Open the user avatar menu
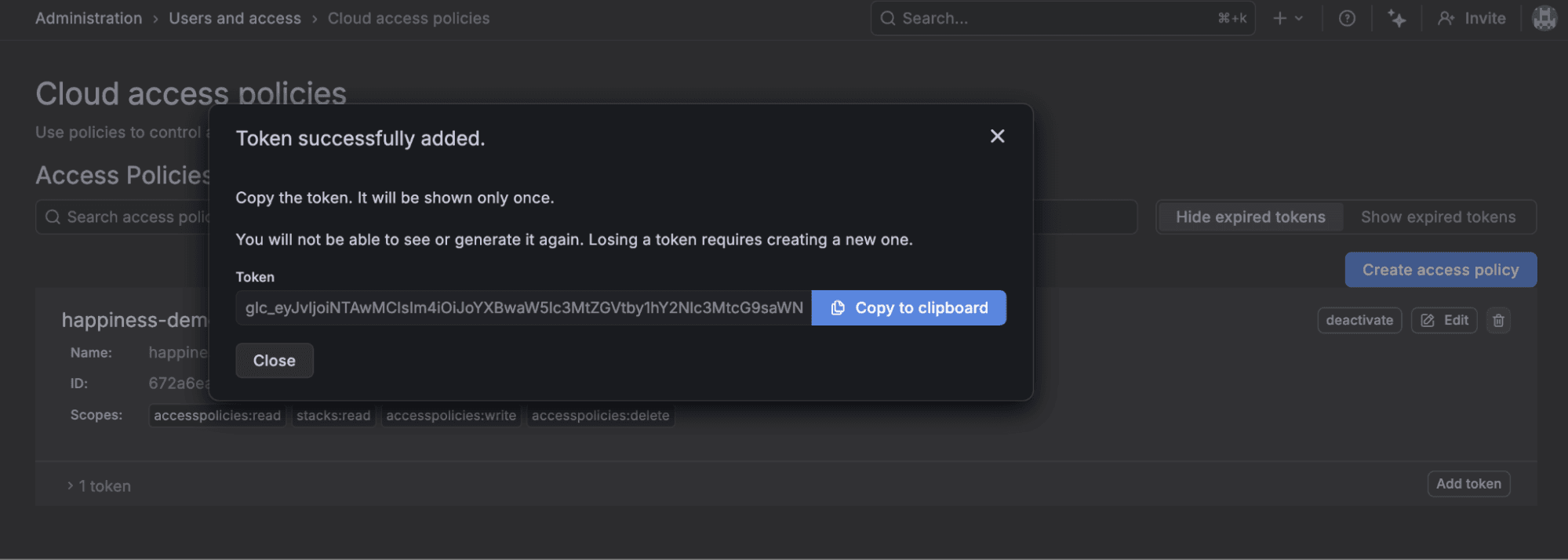Image resolution: width=1568 pixels, height=560 pixels. point(1544,18)
